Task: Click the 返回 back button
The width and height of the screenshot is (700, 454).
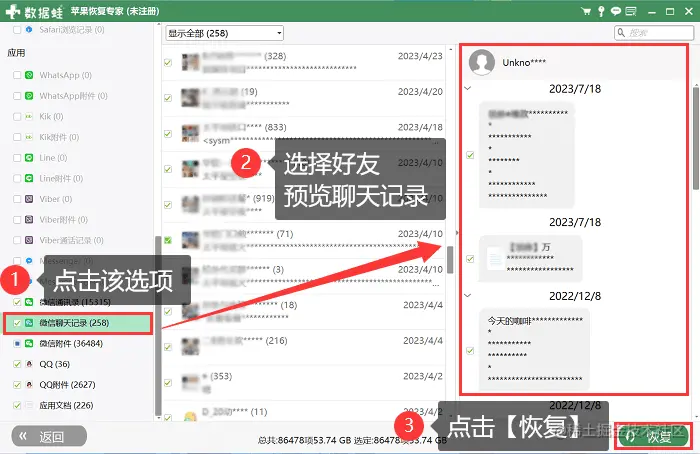Action: point(49,436)
